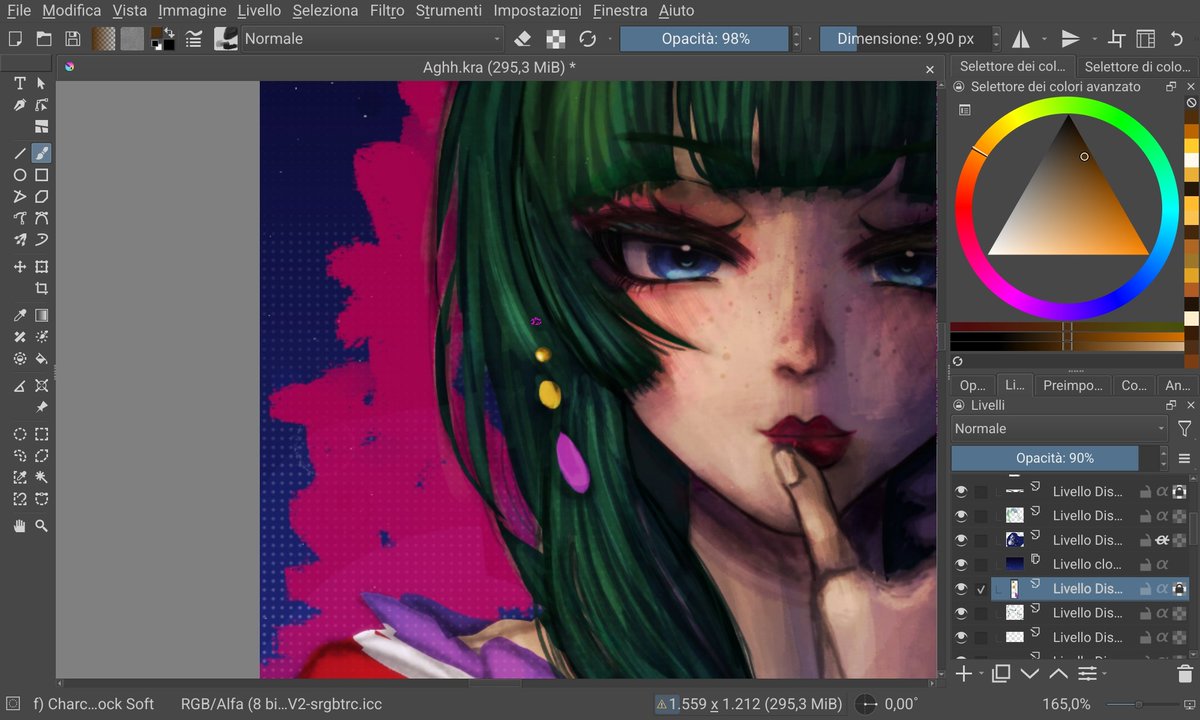Select the Move tool

tap(19, 267)
